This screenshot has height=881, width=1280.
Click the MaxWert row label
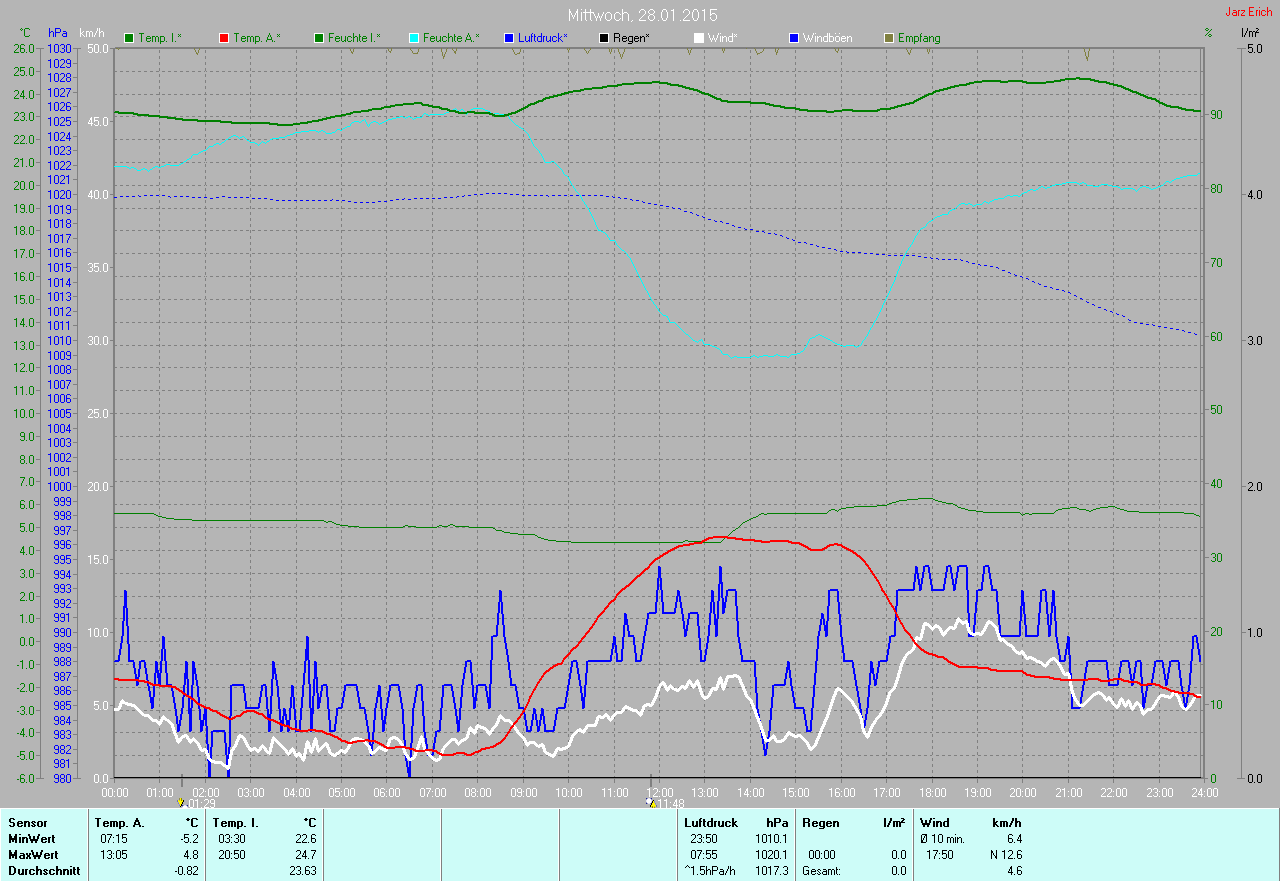click(x=32, y=855)
